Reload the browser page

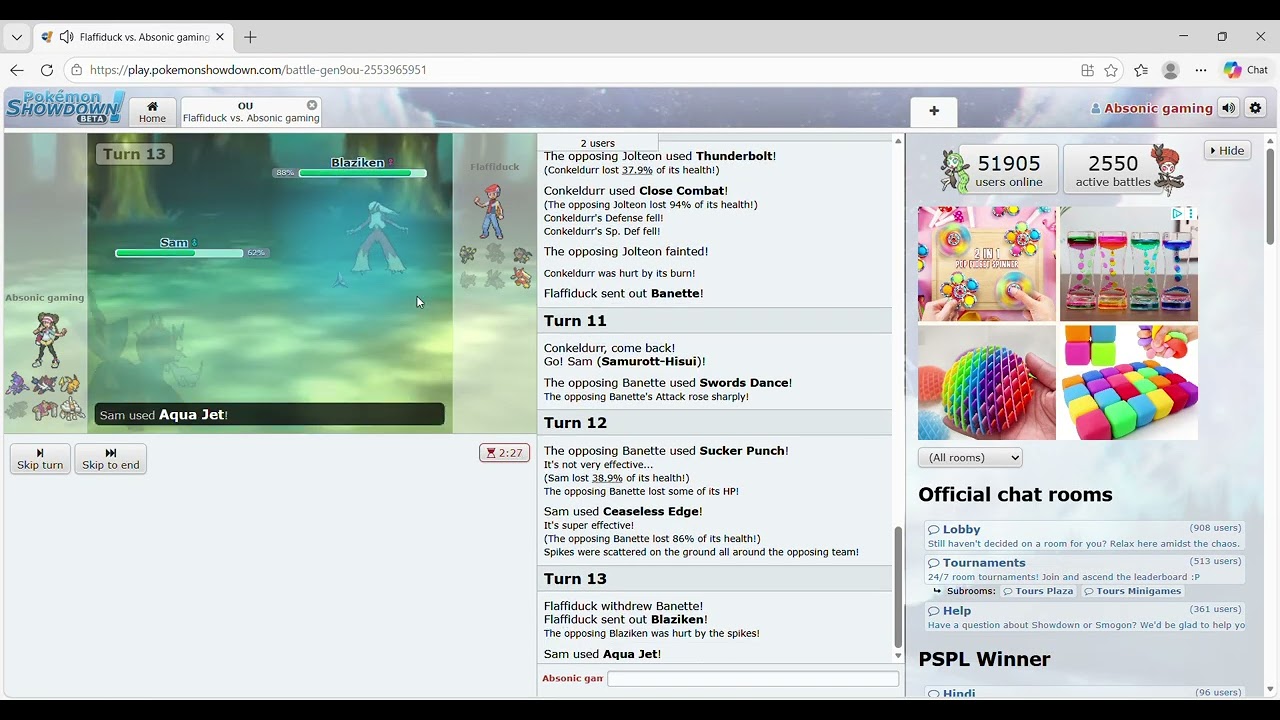click(x=46, y=70)
